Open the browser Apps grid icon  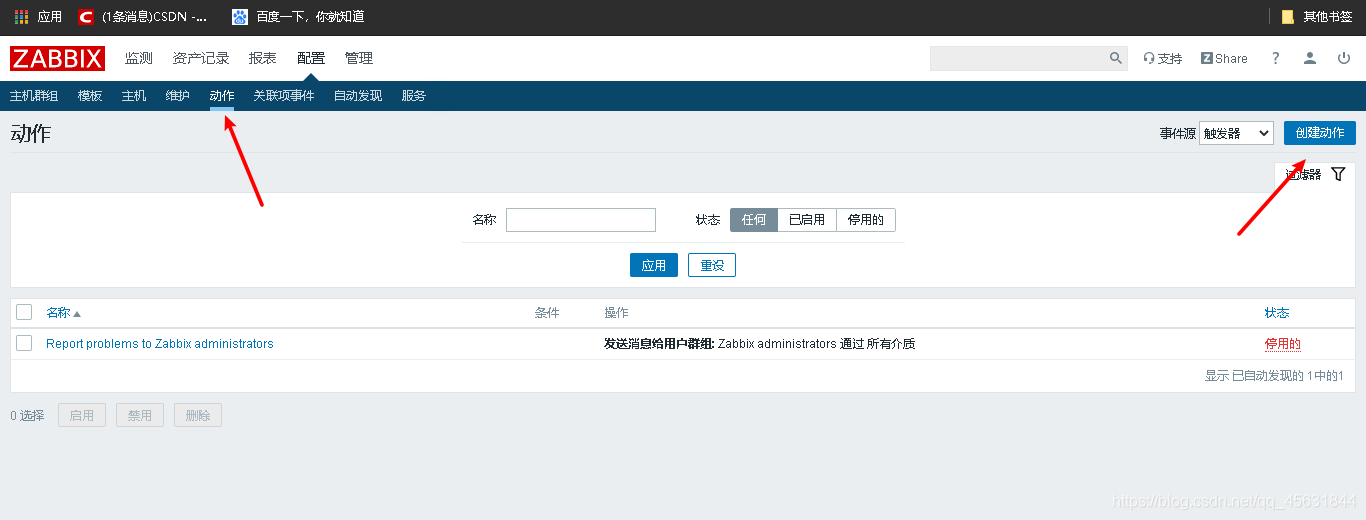(x=22, y=16)
